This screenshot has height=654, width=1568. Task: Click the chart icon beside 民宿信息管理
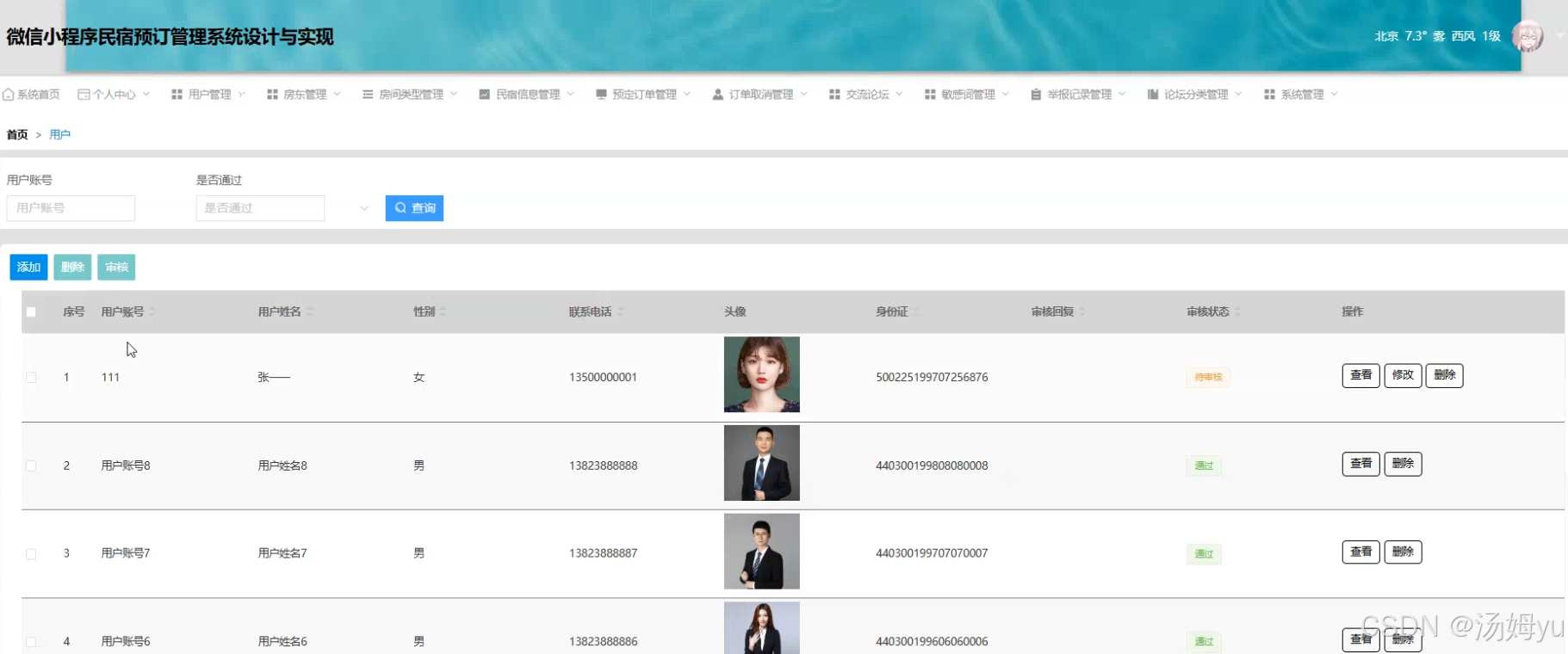point(485,95)
